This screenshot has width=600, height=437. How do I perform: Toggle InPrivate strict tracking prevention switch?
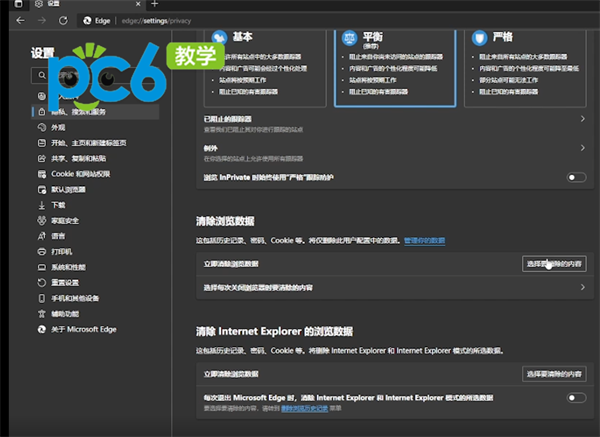click(576, 177)
